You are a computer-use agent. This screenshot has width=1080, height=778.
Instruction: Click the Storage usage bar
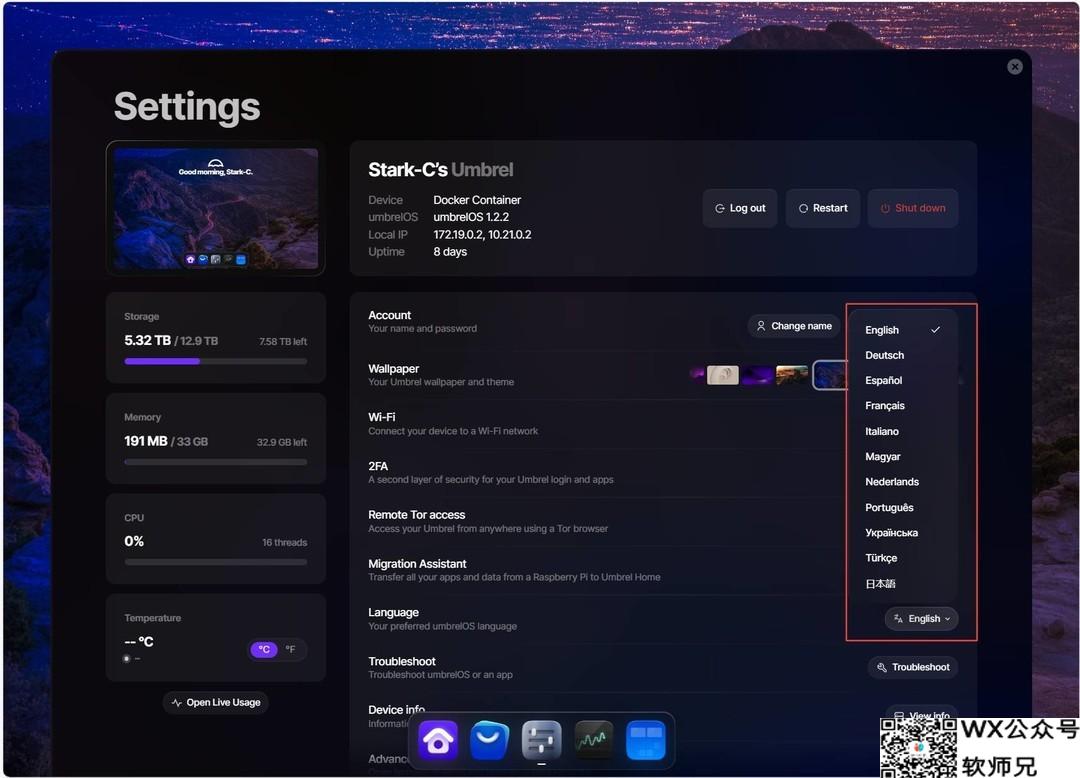pos(216,361)
